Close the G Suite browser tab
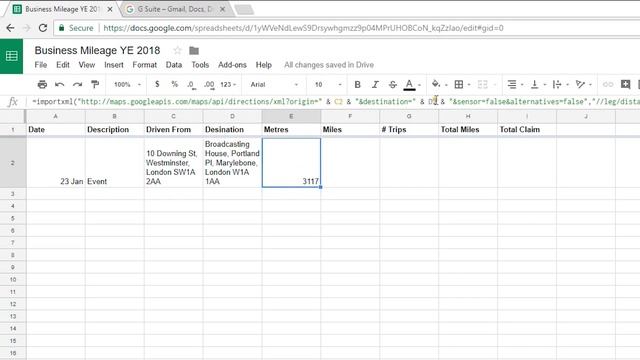The height and width of the screenshot is (360, 640). tap(222, 9)
